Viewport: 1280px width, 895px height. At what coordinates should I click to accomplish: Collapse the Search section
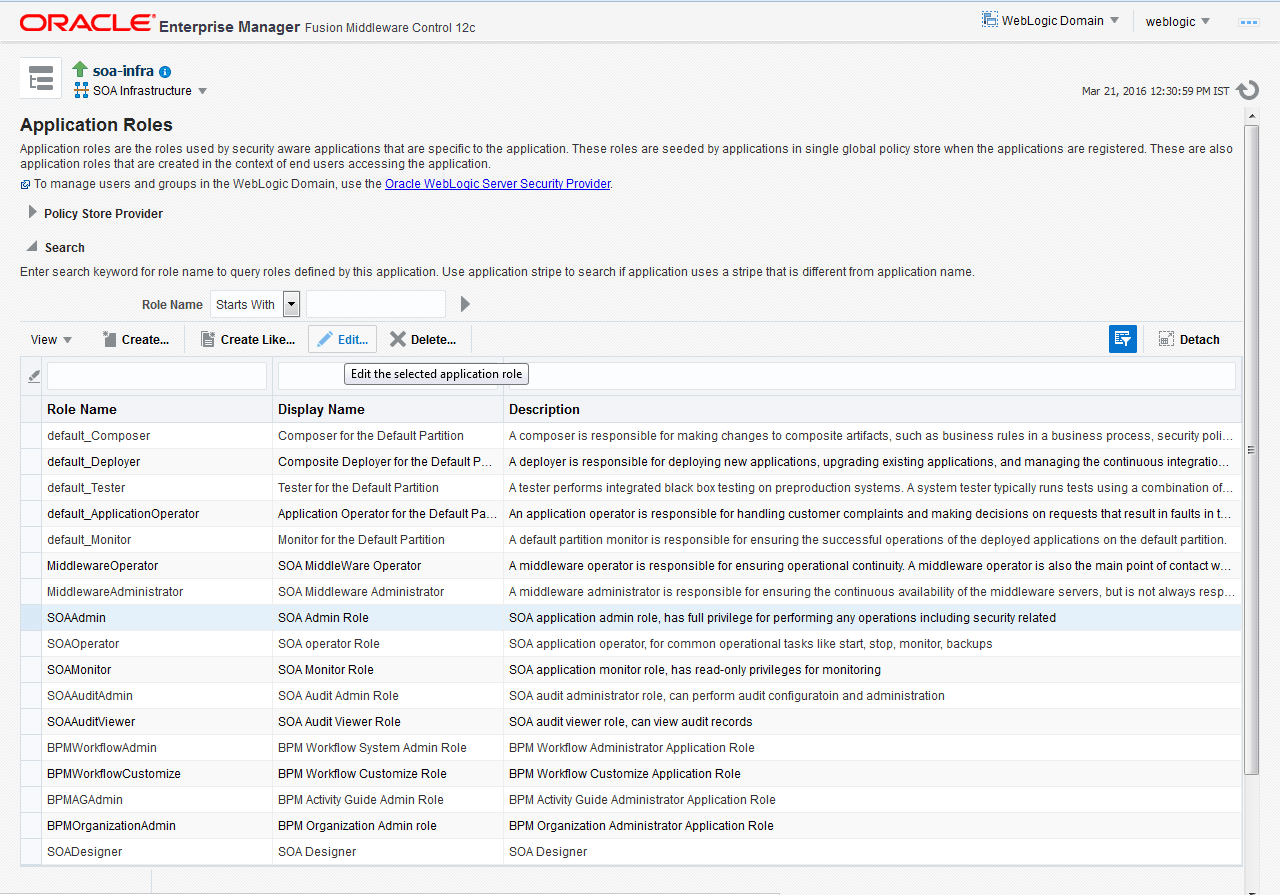pyautogui.click(x=33, y=247)
